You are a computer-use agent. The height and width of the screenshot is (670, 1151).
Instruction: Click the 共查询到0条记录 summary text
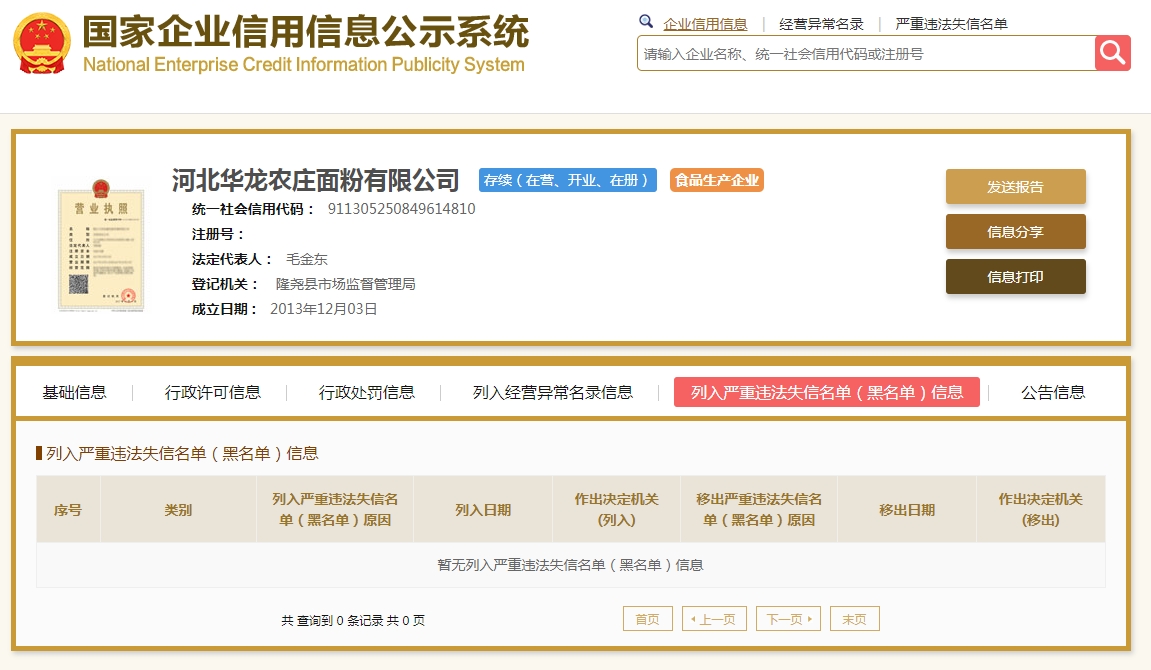pyautogui.click(x=353, y=621)
